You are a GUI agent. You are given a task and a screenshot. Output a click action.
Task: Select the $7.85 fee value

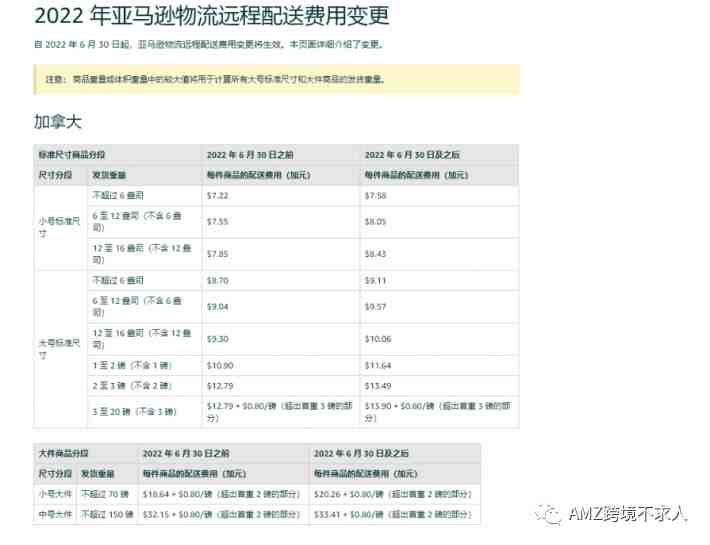click(217, 254)
